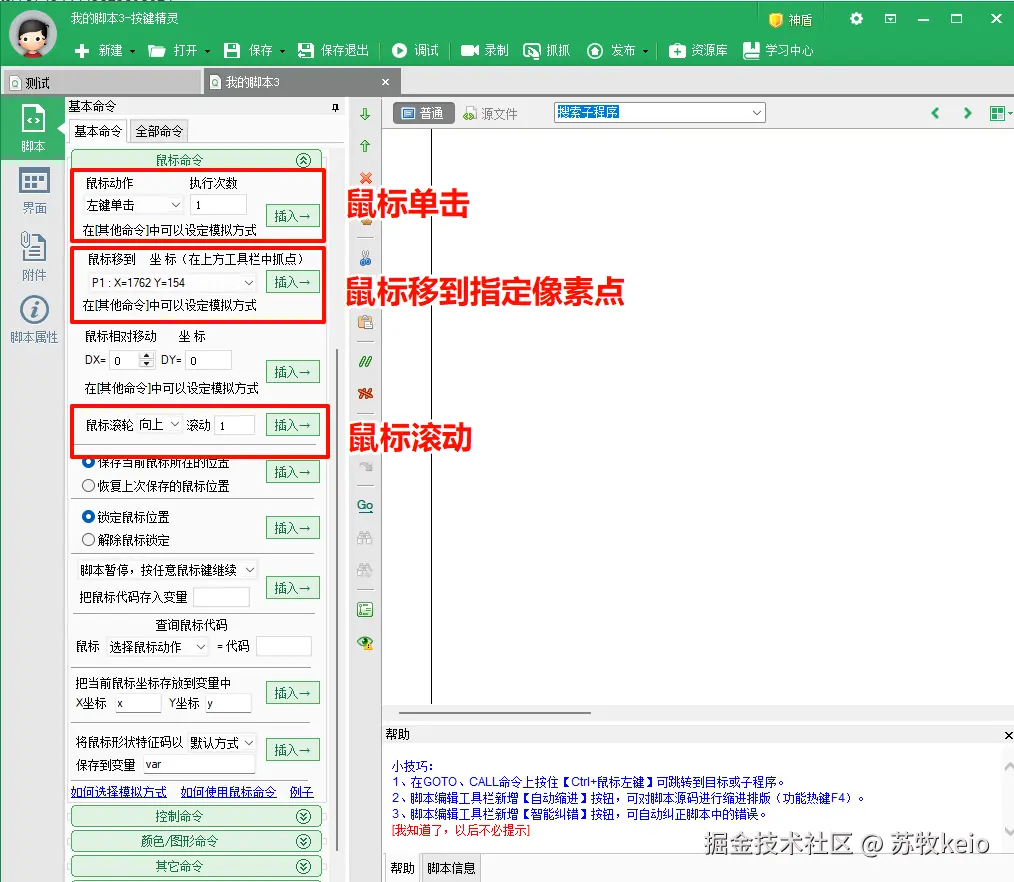Screen dimensions: 1014x882
Task: Open the 默认方式 dropdown
Action: pos(222,743)
